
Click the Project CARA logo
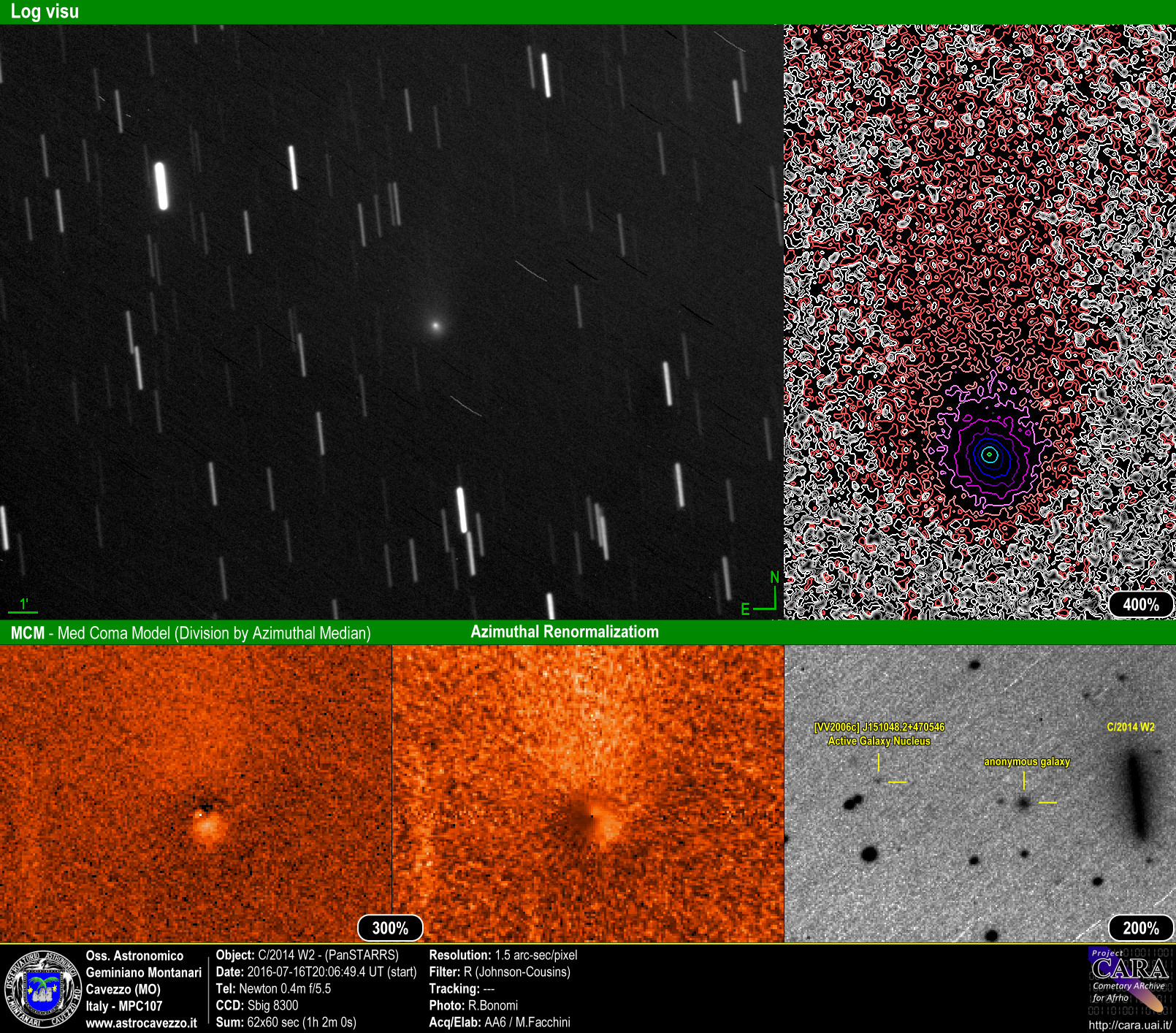[1130, 977]
